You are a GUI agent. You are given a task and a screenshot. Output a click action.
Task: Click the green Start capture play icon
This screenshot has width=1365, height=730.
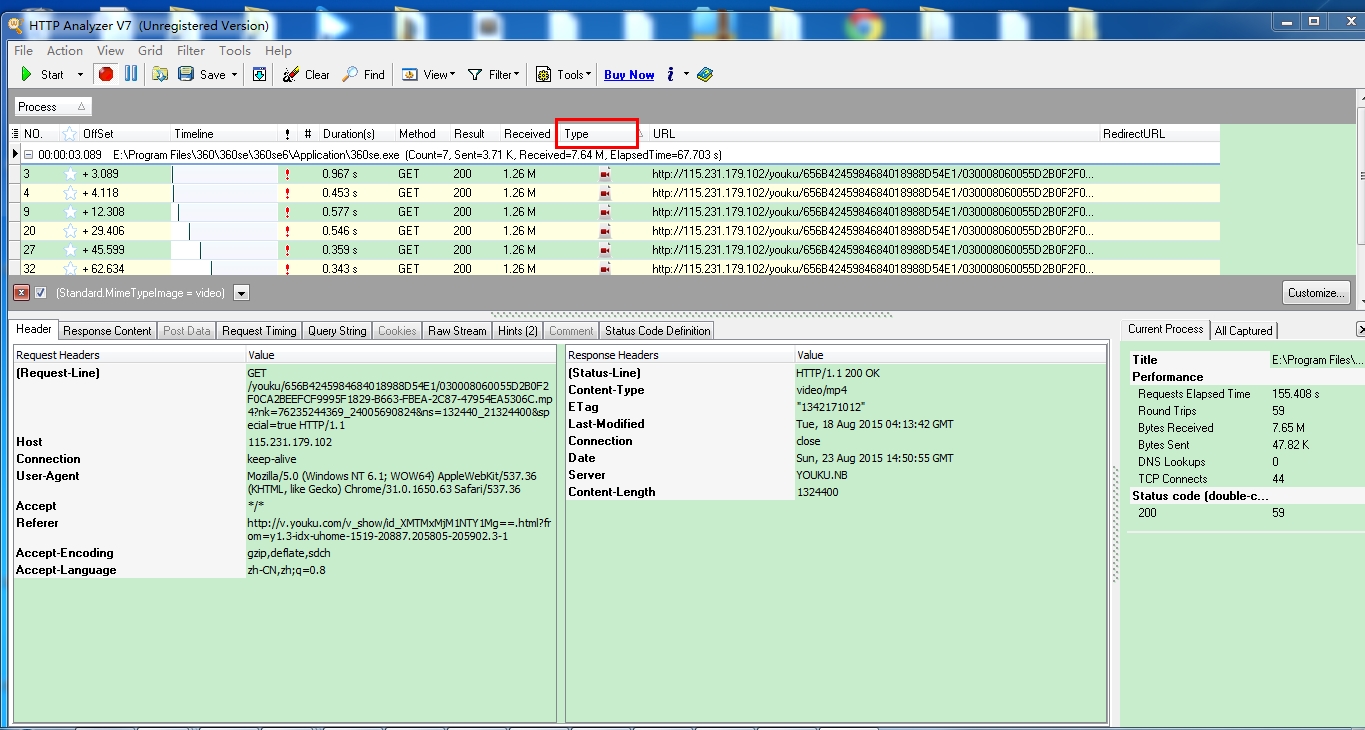(x=27, y=74)
